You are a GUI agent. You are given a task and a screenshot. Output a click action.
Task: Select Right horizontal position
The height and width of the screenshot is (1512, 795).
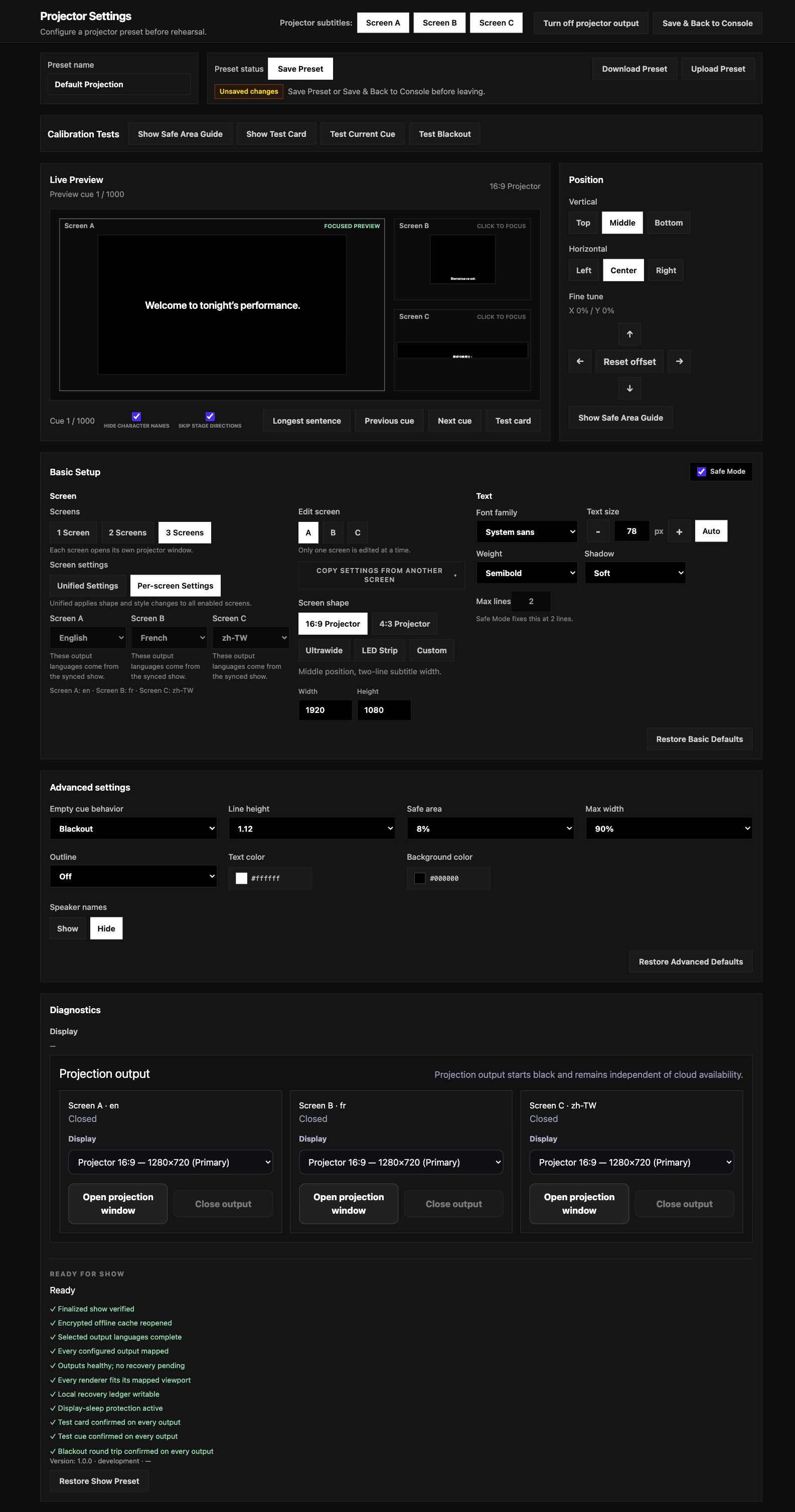pyautogui.click(x=666, y=271)
